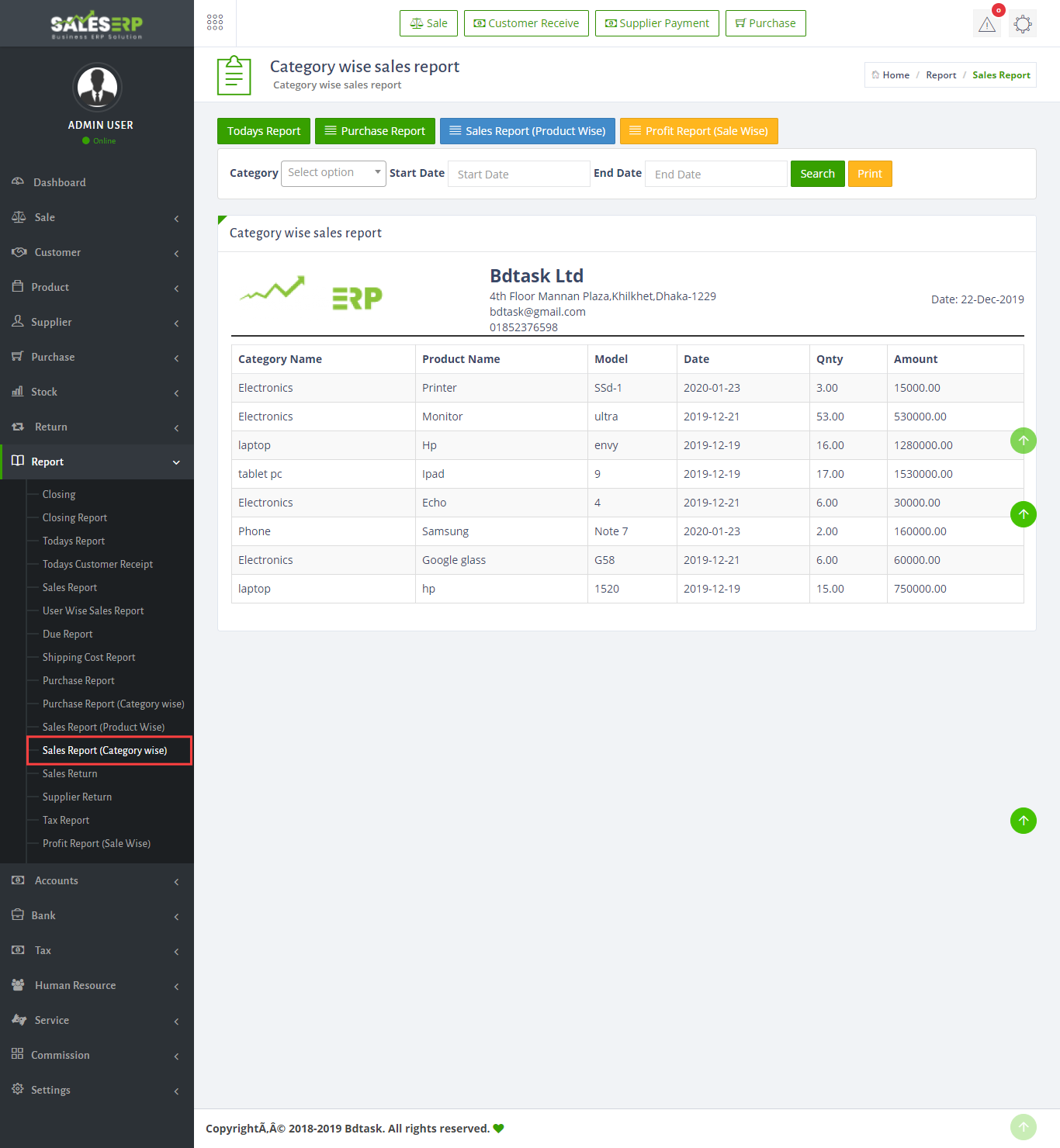Click the settings gear icon in header
Screen dimensions: 1060x1148
[1023, 24]
